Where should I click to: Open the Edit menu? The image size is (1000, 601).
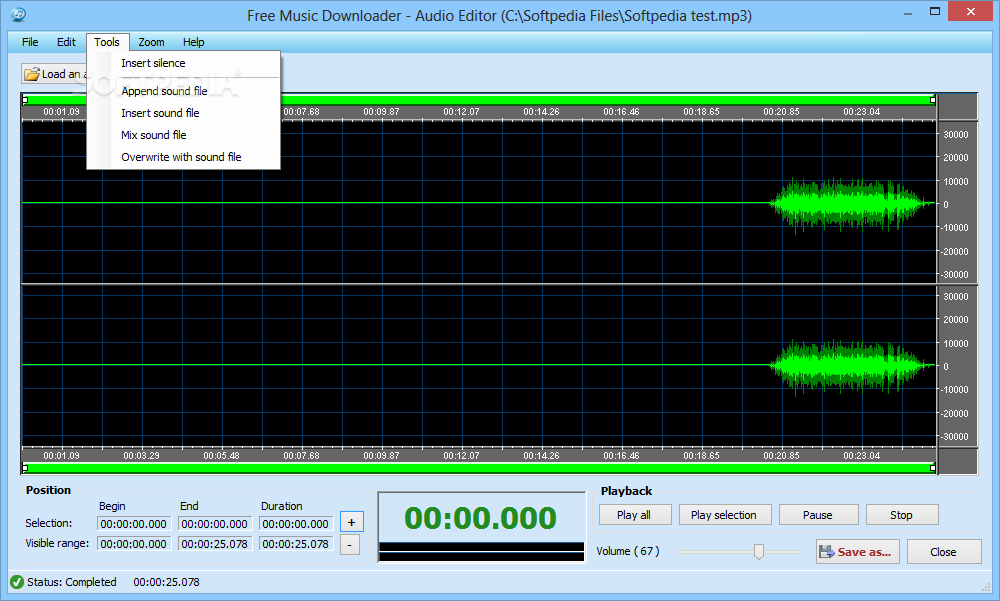pyautogui.click(x=66, y=42)
